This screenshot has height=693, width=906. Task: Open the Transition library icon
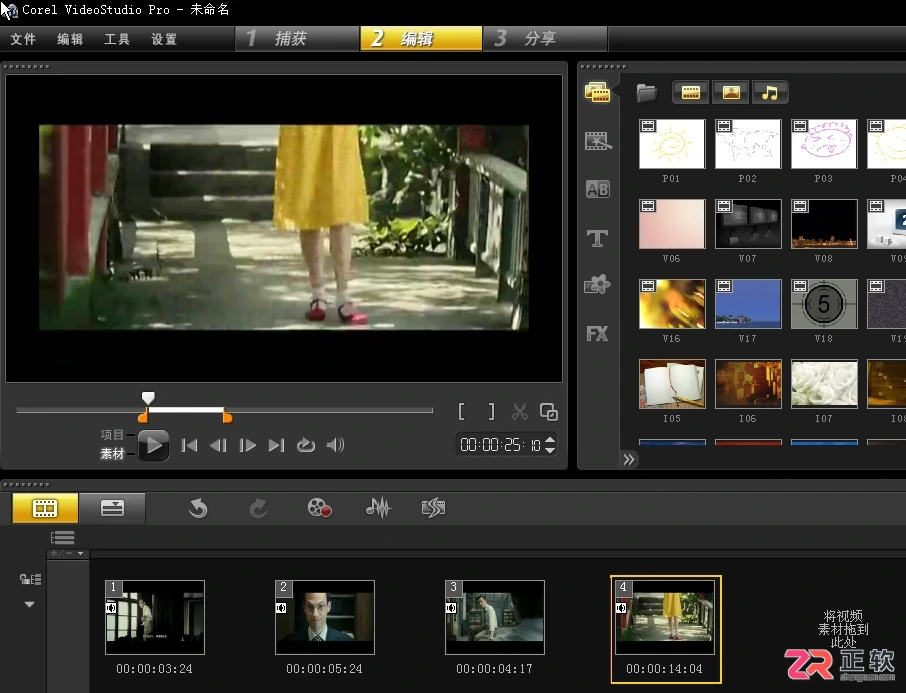click(597, 140)
